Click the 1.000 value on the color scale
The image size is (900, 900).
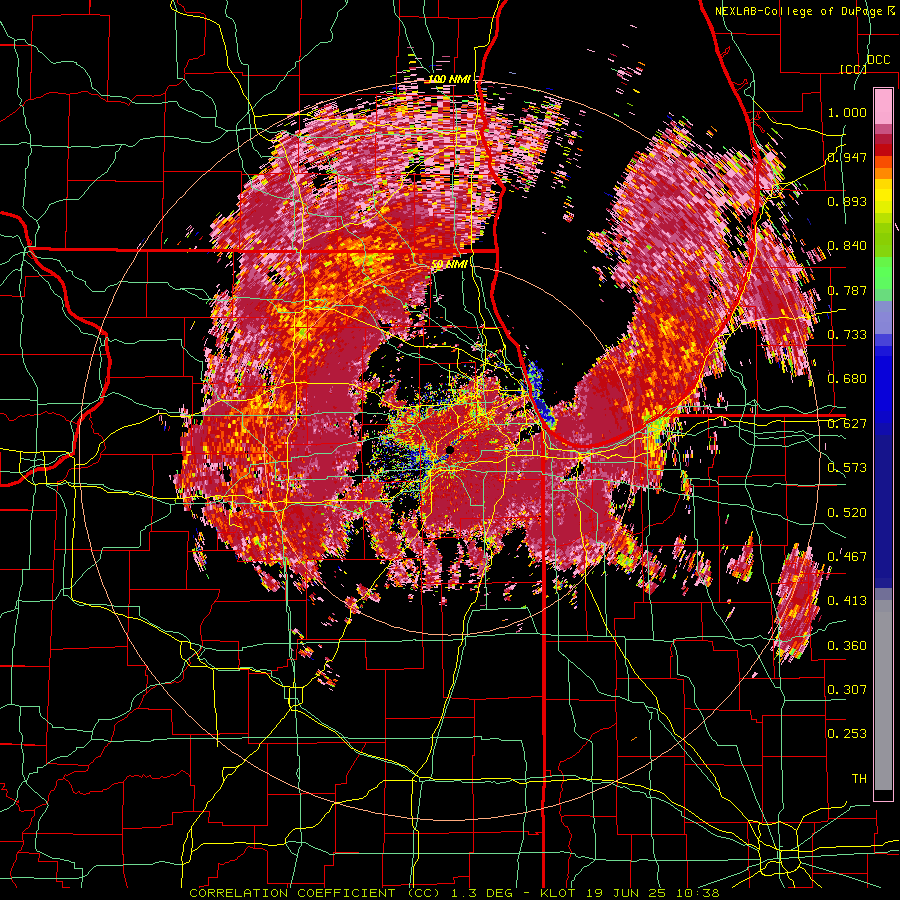coord(847,112)
